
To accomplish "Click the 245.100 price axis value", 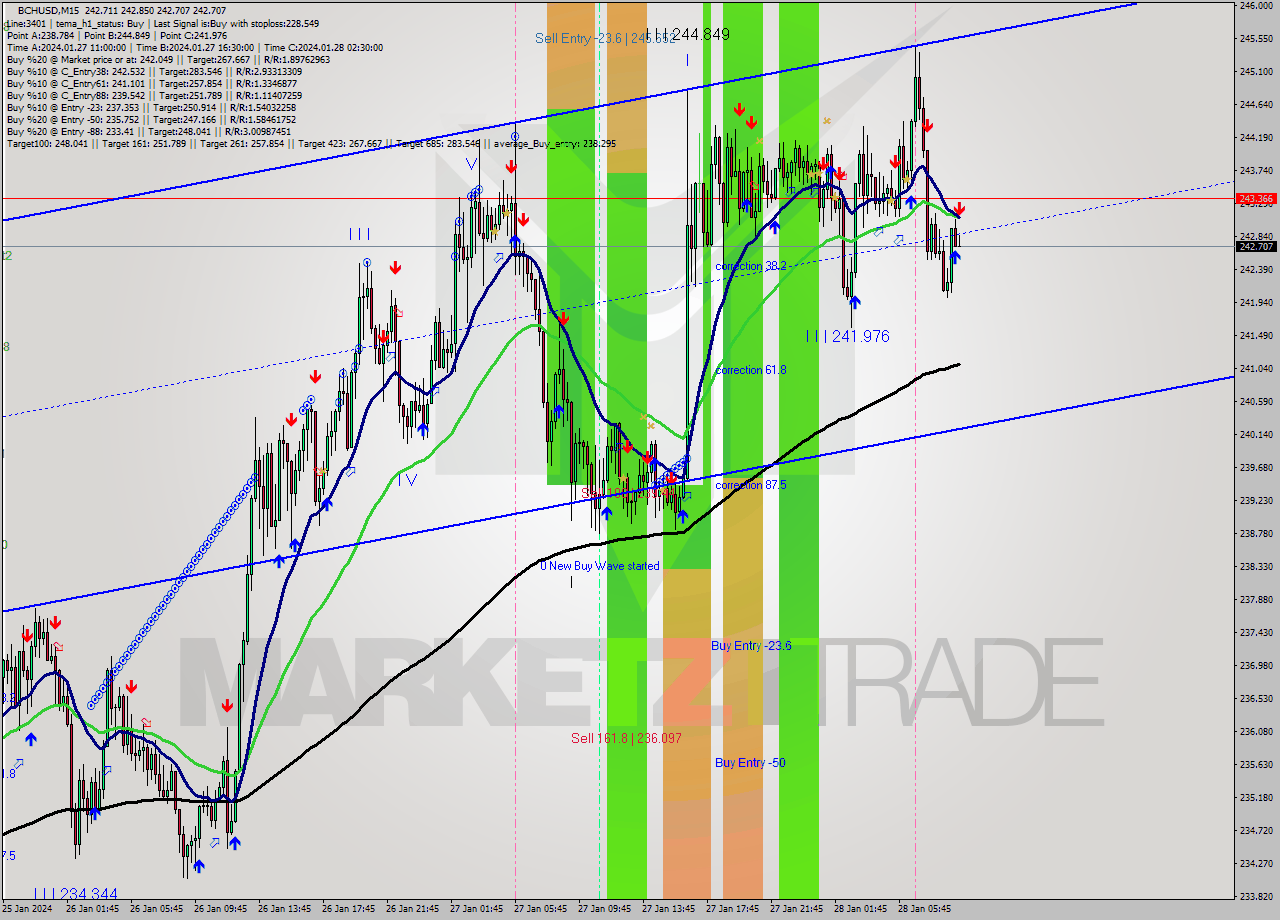I will (1255, 72).
